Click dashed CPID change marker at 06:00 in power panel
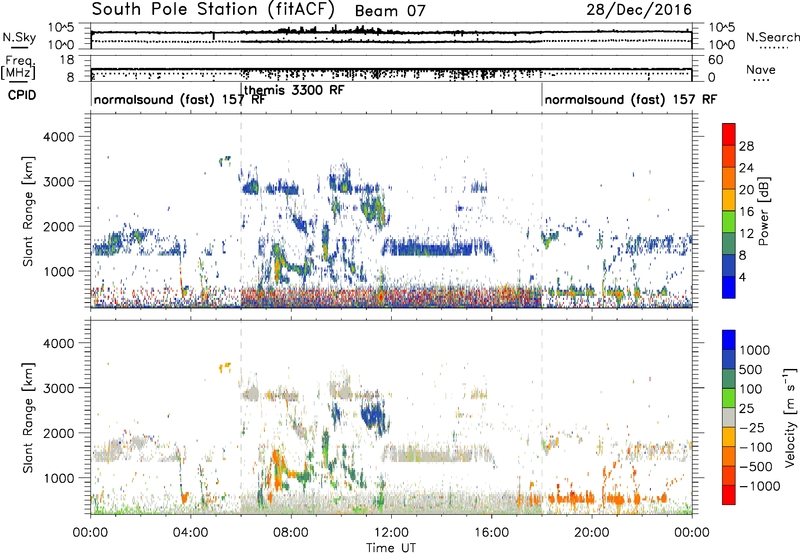 [241, 211]
